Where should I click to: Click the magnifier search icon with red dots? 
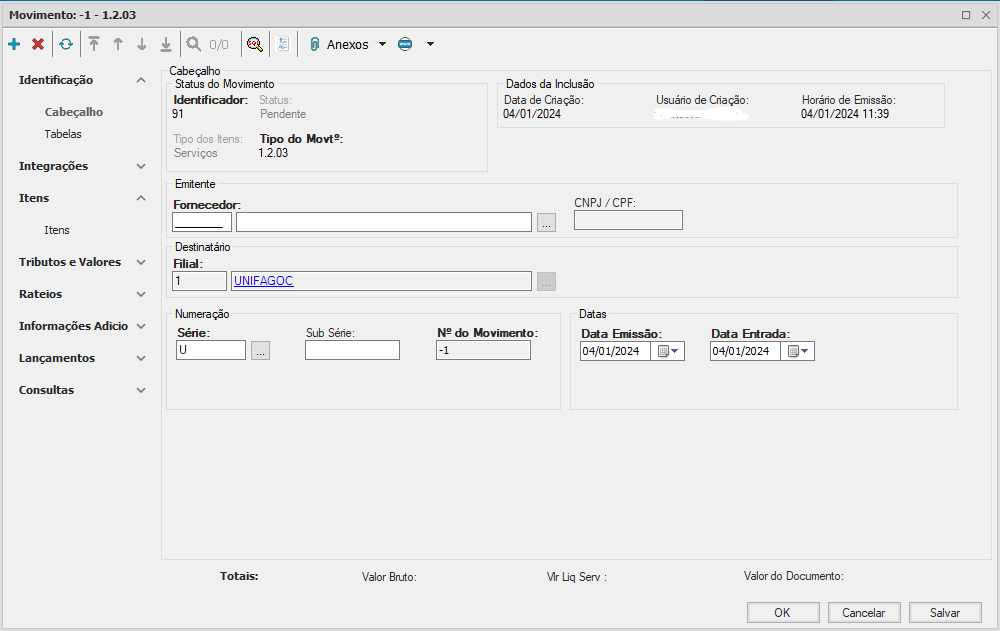[255, 44]
